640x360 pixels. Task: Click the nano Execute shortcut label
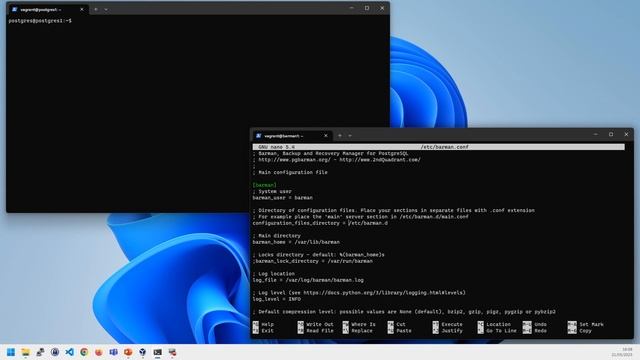click(452, 324)
